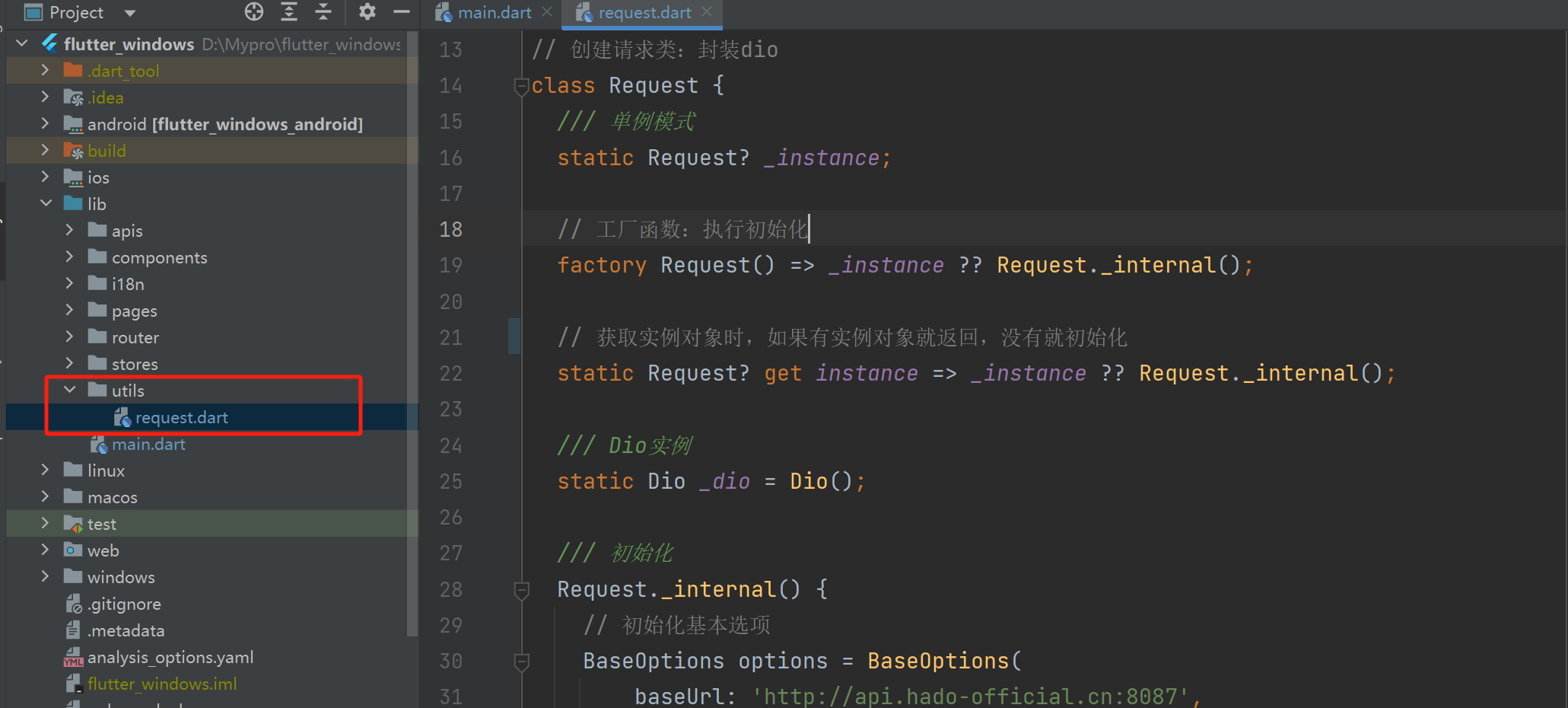Close the main.dart tab
The height and width of the screenshot is (708, 1568).
545,12
